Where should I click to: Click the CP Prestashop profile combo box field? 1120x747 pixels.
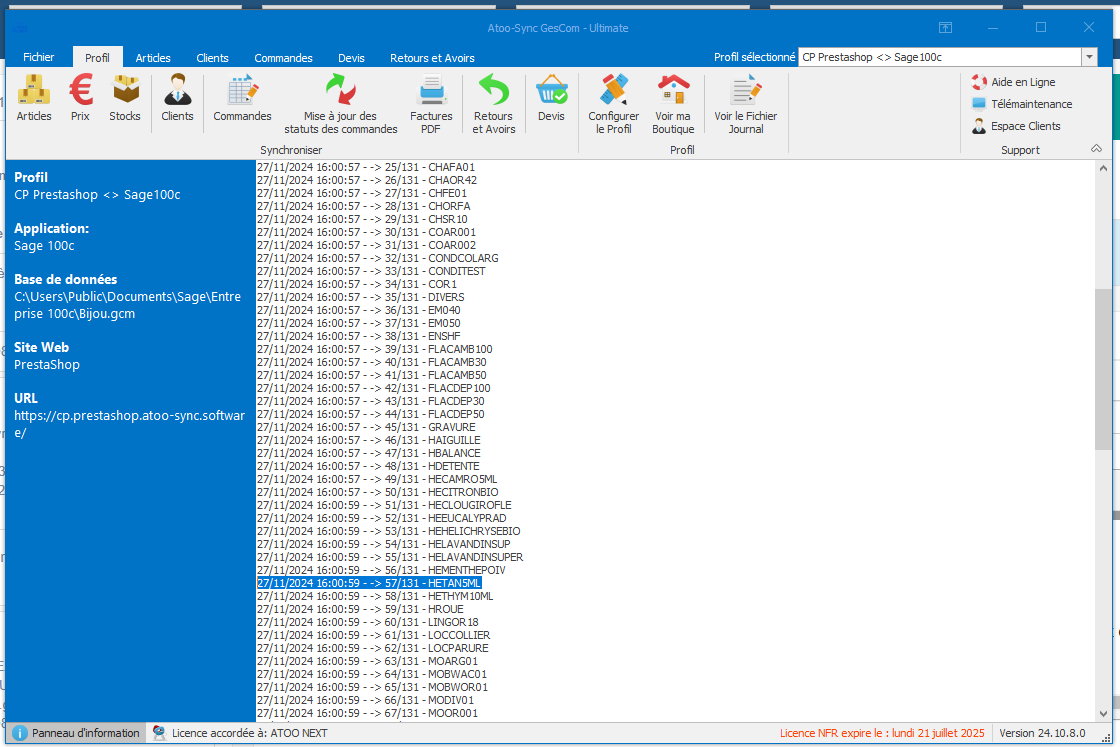pyautogui.click(x=940, y=57)
